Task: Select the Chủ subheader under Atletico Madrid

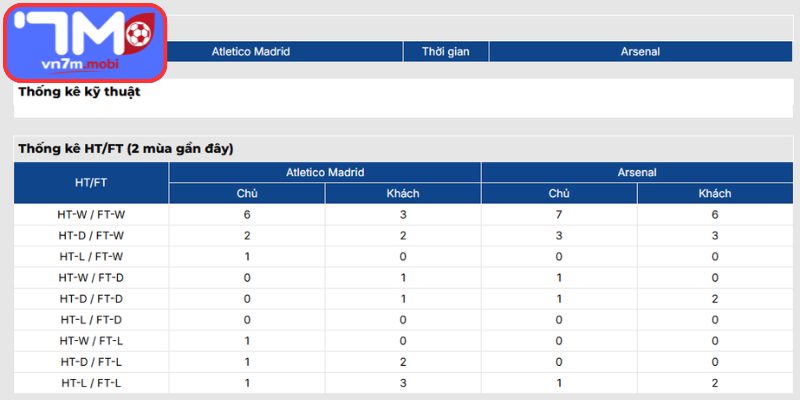Action: pyautogui.click(x=247, y=193)
